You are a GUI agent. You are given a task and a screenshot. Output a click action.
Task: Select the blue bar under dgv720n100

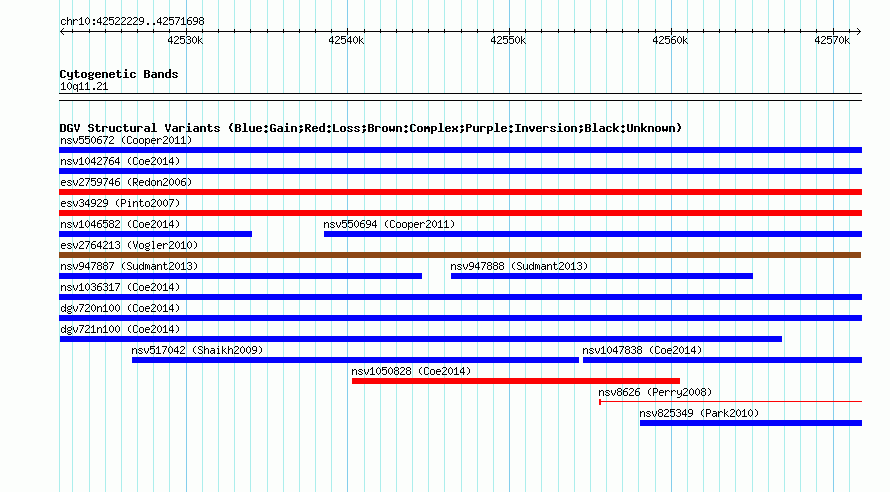coord(460,318)
